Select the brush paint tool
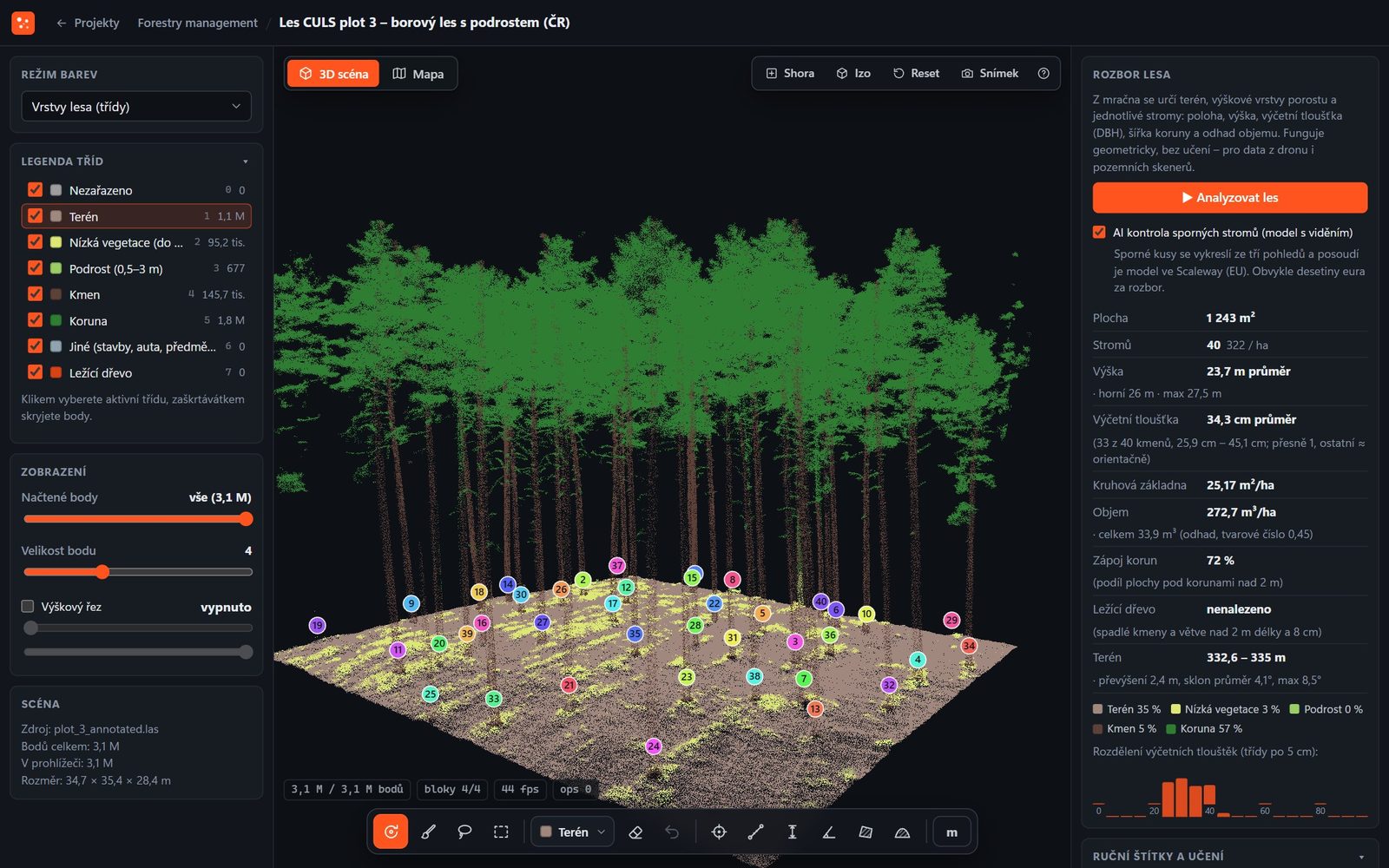 [x=428, y=832]
